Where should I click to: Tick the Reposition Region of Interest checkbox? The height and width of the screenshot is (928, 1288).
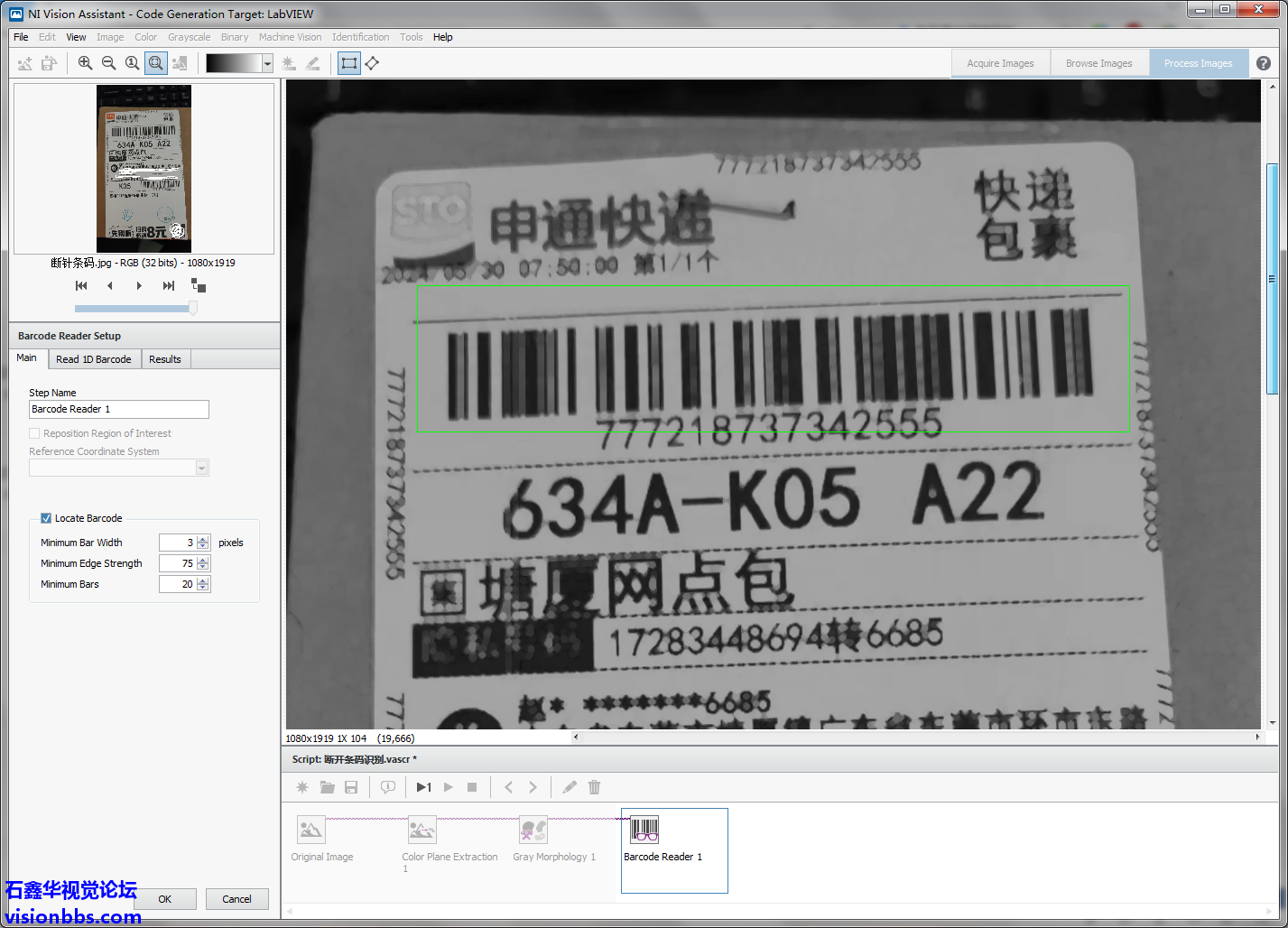point(34,433)
